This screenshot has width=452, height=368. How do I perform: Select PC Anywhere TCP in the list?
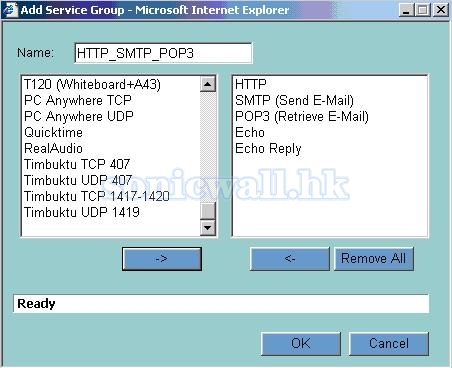pyautogui.click(x=78, y=100)
